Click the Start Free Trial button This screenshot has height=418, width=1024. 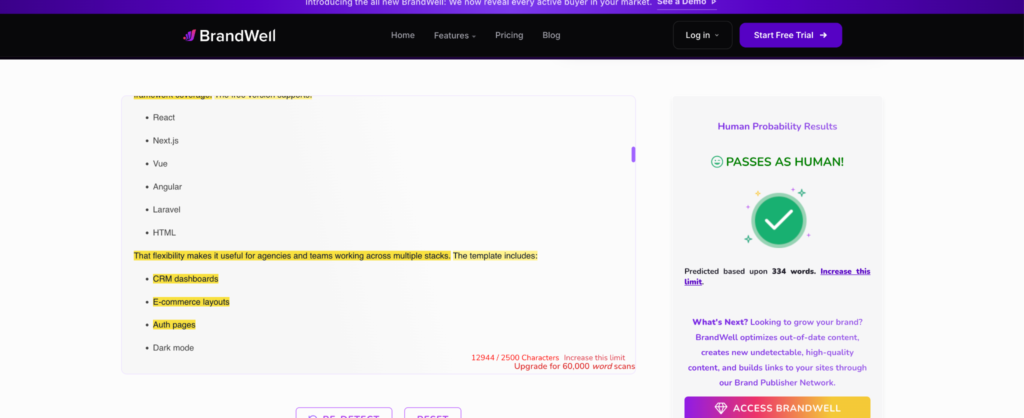[x=791, y=35]
